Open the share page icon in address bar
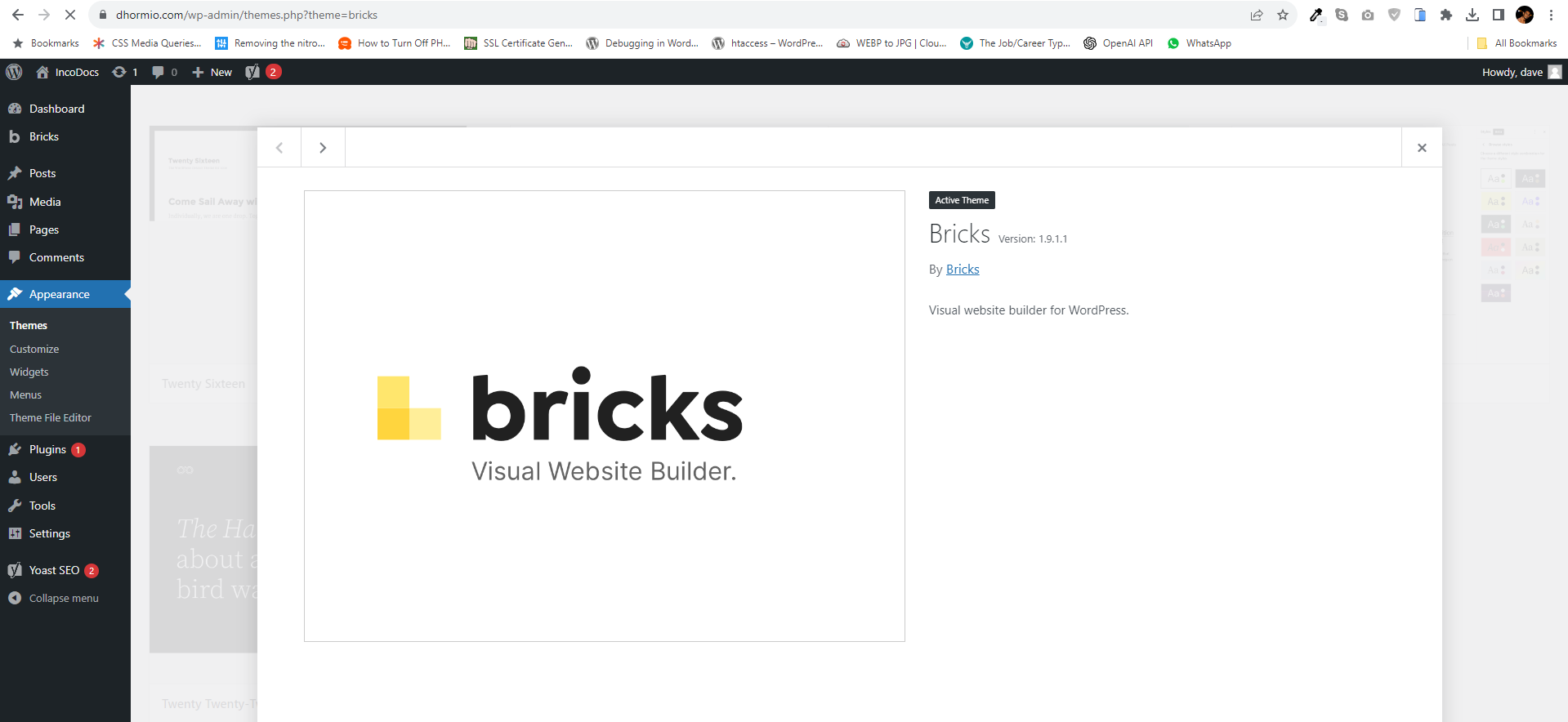The image size is (1568, 722). point(1257,15)
